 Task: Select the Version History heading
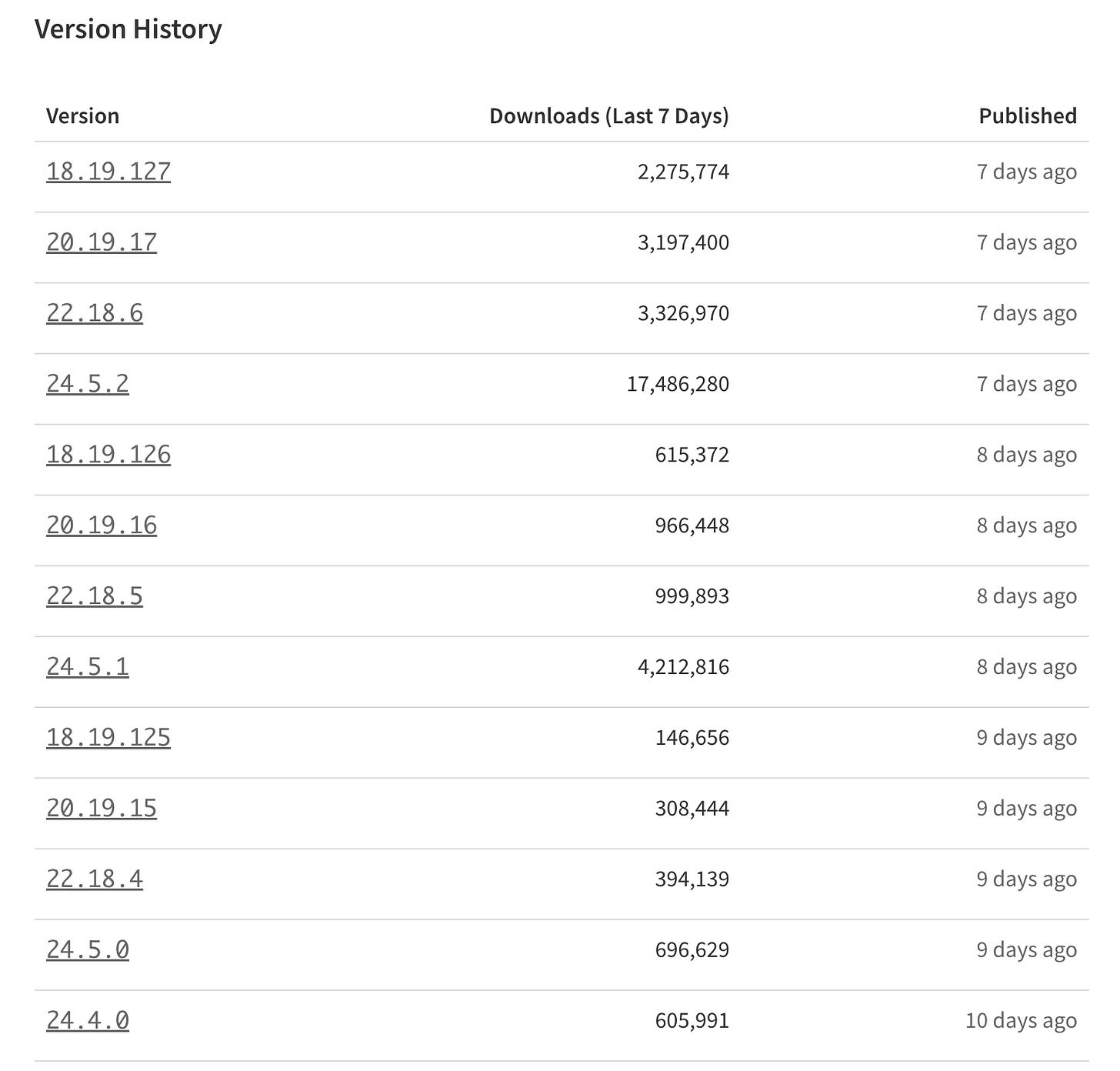128,29
